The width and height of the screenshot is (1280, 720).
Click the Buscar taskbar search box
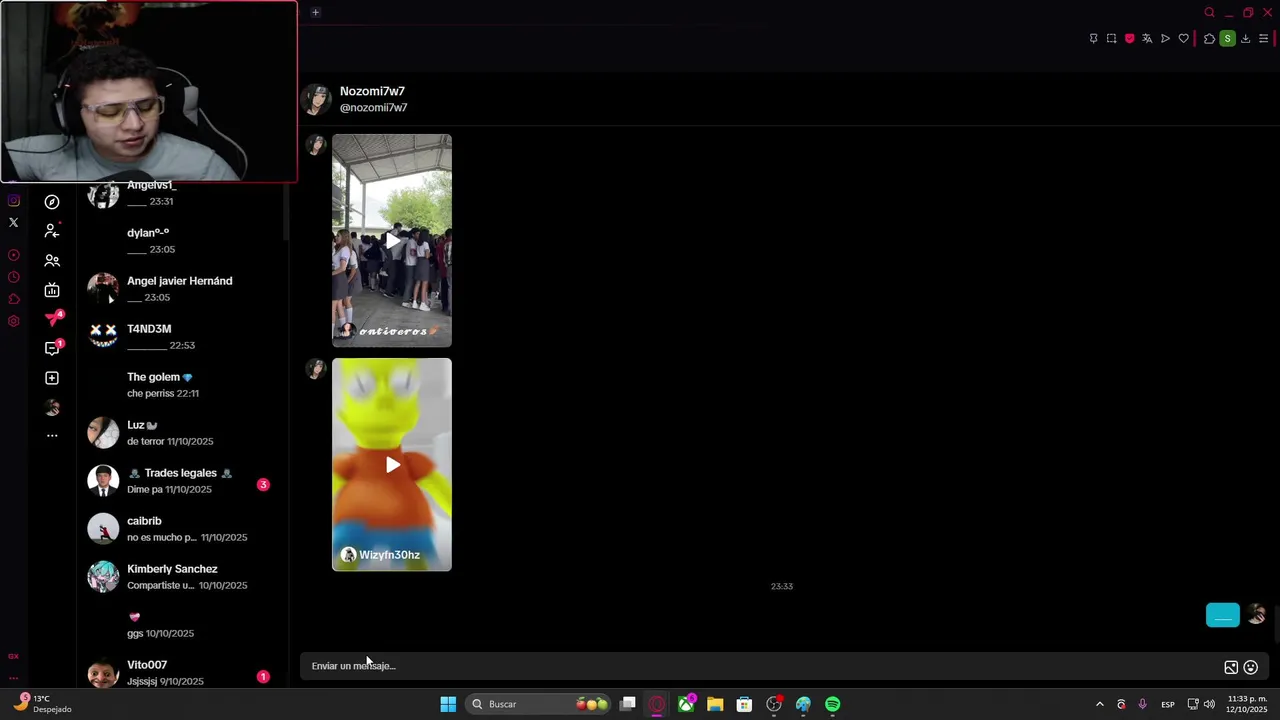coord(538,704)
